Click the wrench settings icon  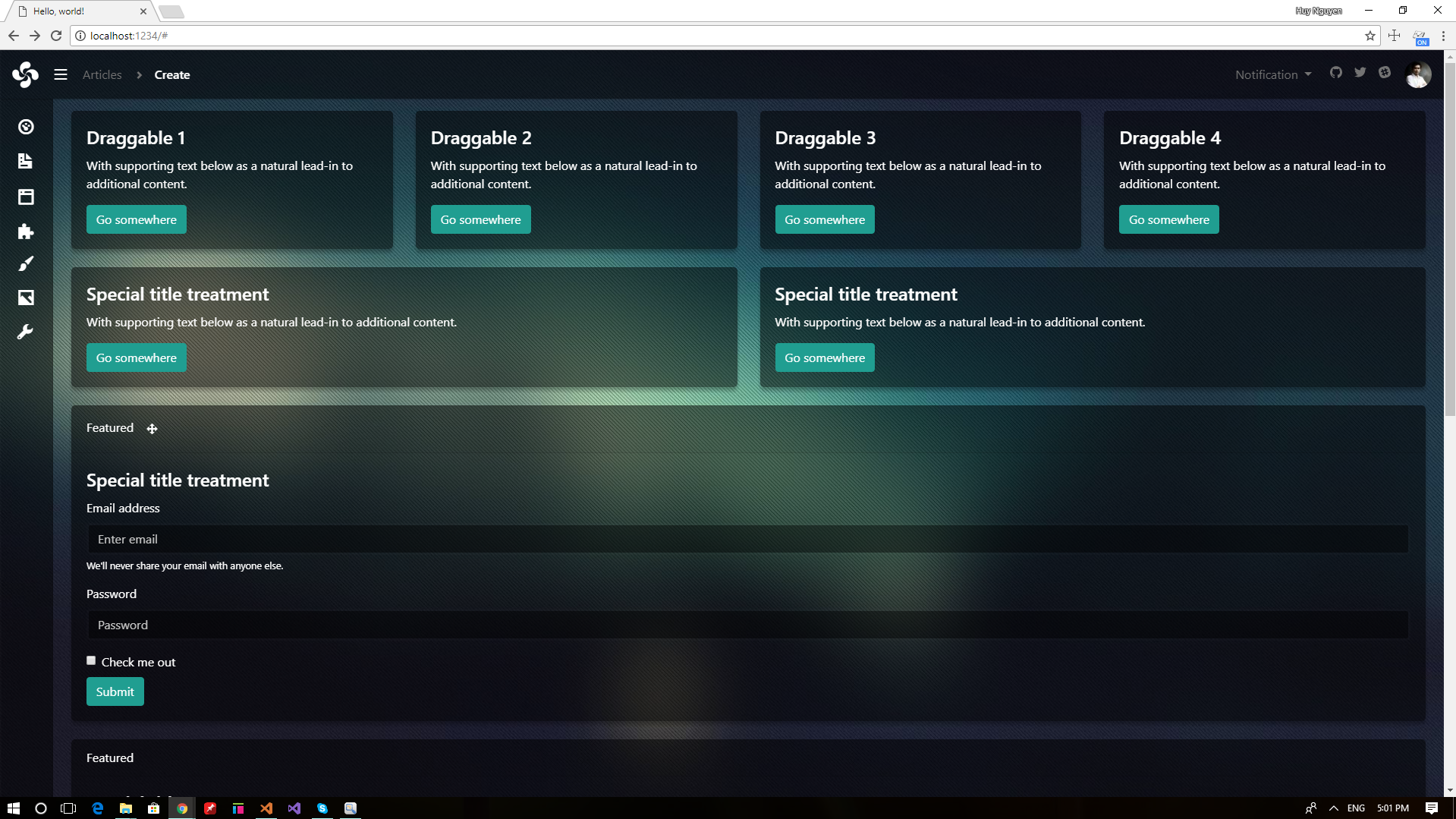click(25, 332)
